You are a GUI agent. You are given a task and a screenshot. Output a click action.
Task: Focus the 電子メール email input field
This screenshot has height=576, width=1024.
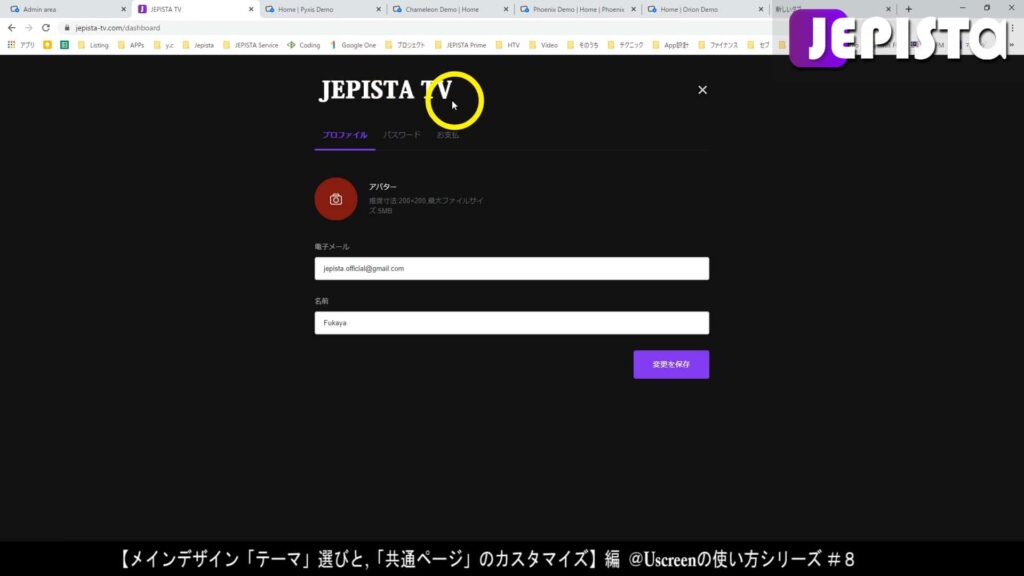tap(511, 268)
